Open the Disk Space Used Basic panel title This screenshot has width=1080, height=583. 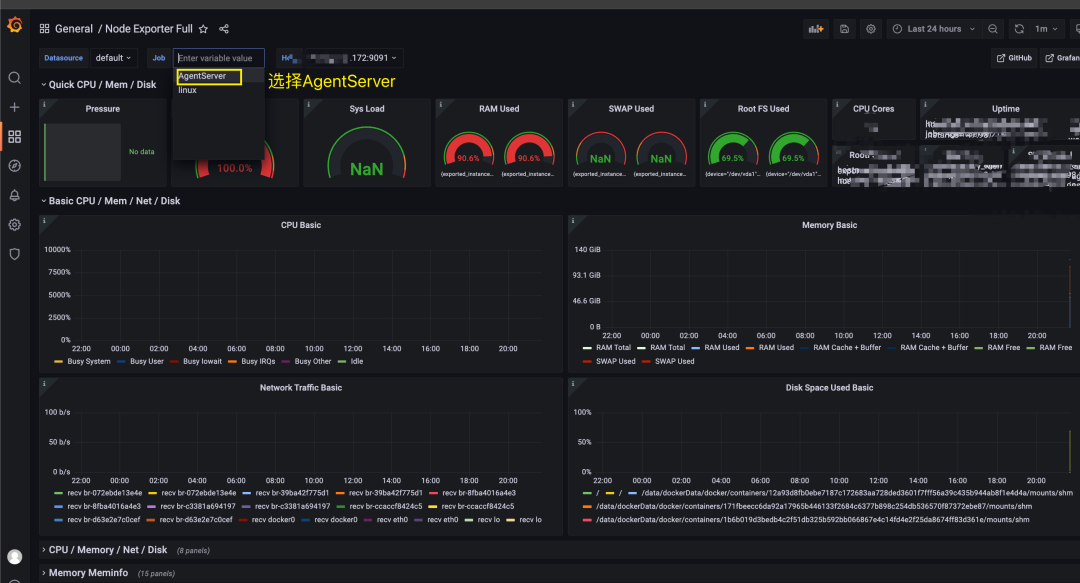pyautogui.click(x=829, y=388)
